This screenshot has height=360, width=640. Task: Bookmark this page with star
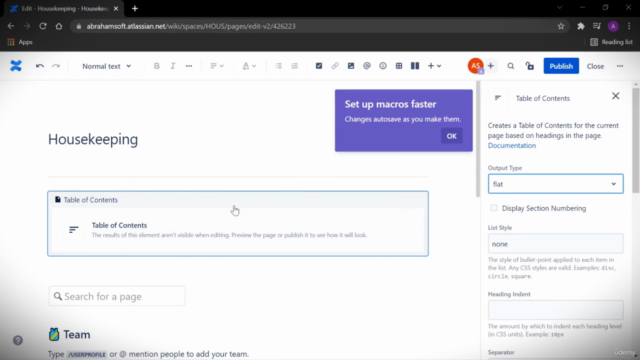point(561,26)
